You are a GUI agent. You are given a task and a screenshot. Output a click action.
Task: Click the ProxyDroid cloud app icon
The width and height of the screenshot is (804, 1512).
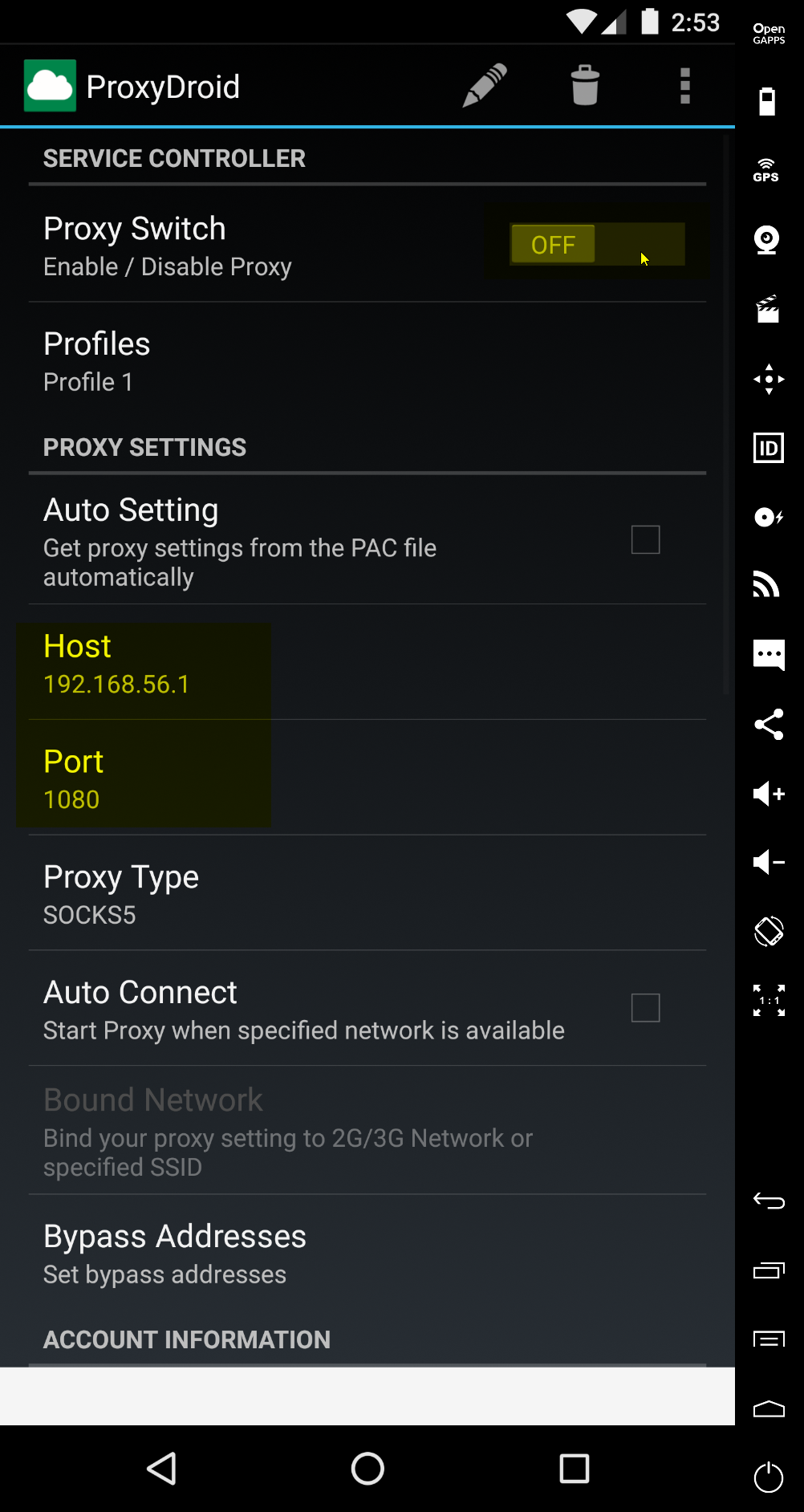50,86
